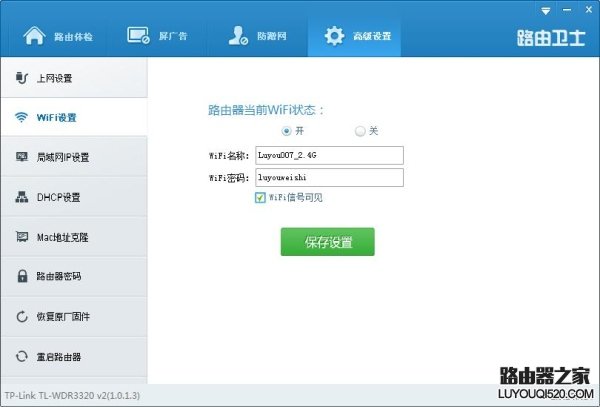
Task: Click the home icon for 路由体检
Action: pos(34,36)
